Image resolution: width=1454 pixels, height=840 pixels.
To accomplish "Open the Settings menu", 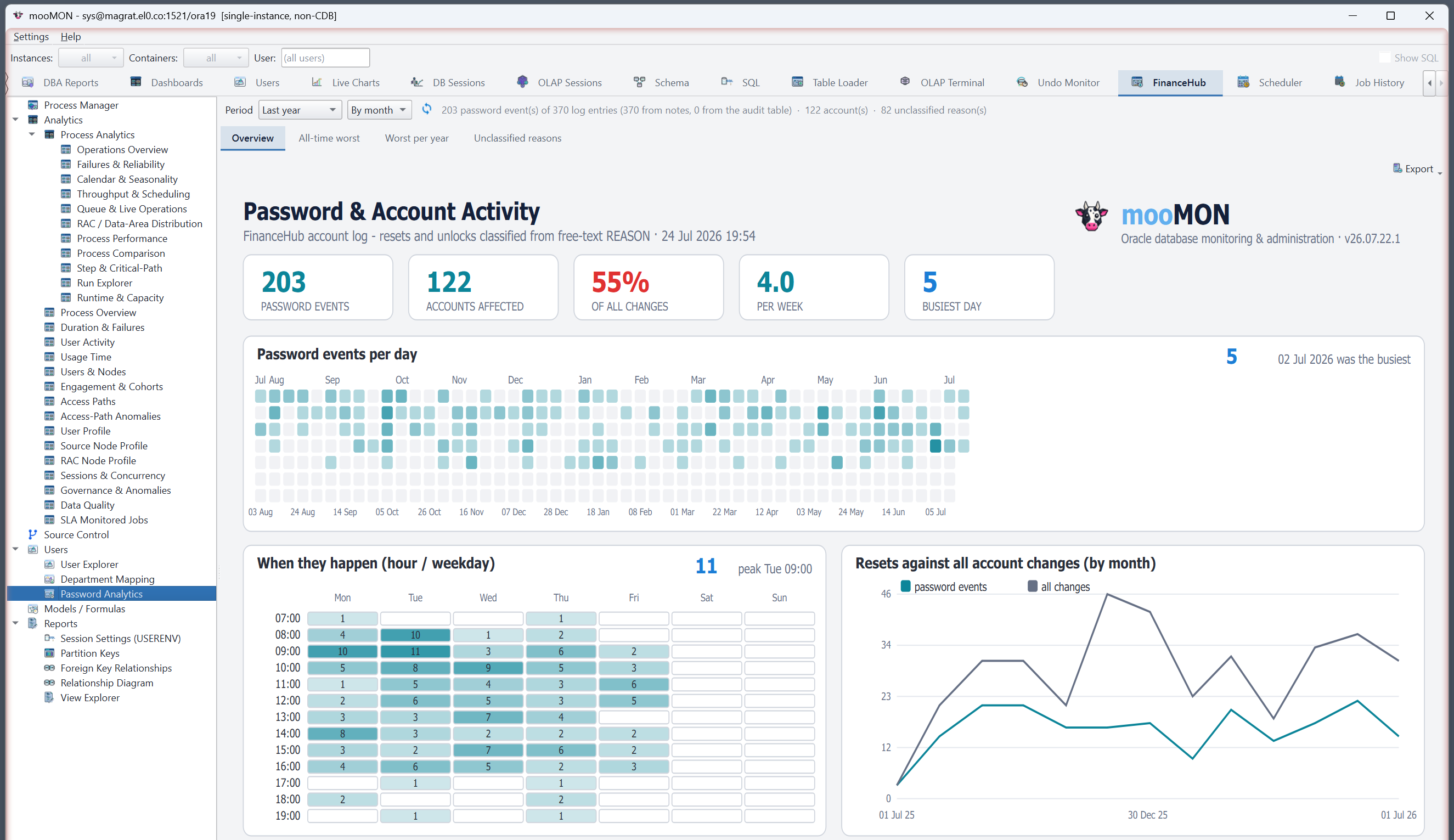I will click(31, 36).
